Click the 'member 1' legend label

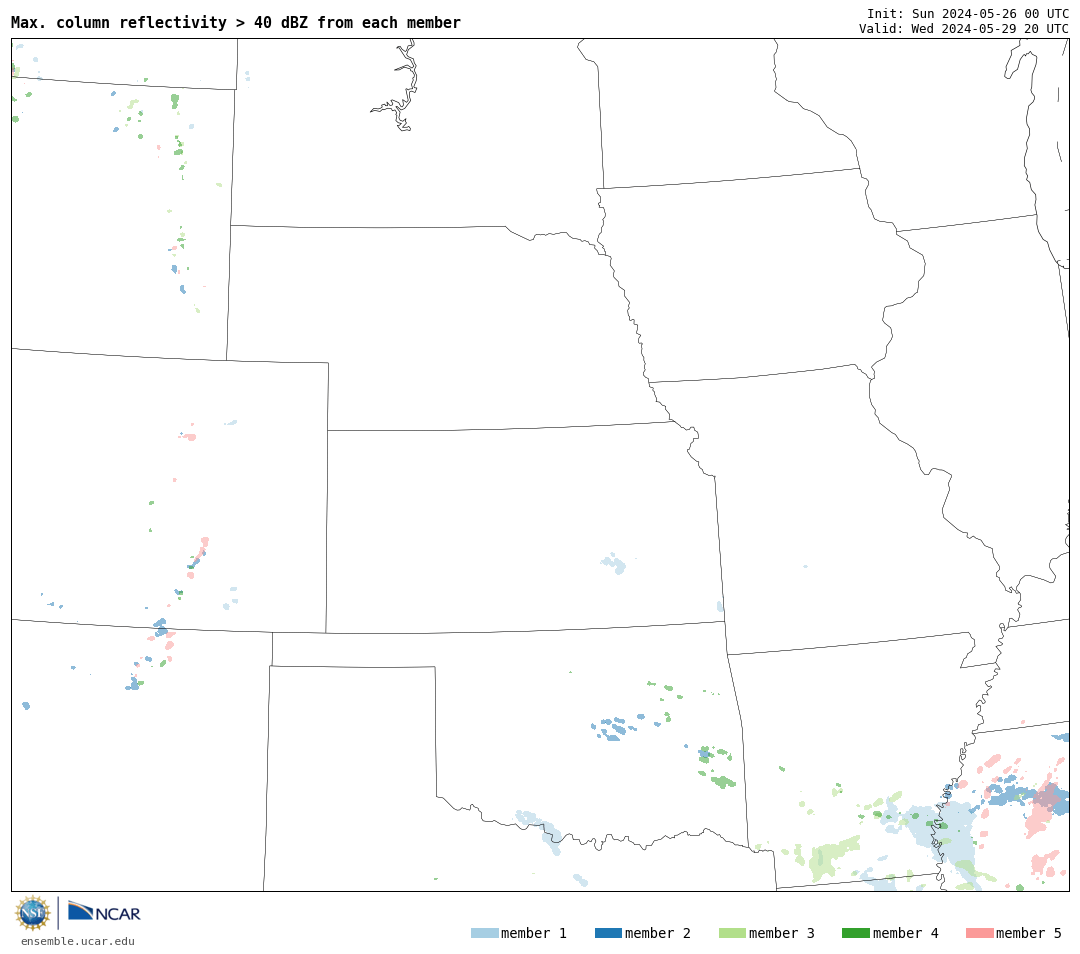tap(534, 933)
